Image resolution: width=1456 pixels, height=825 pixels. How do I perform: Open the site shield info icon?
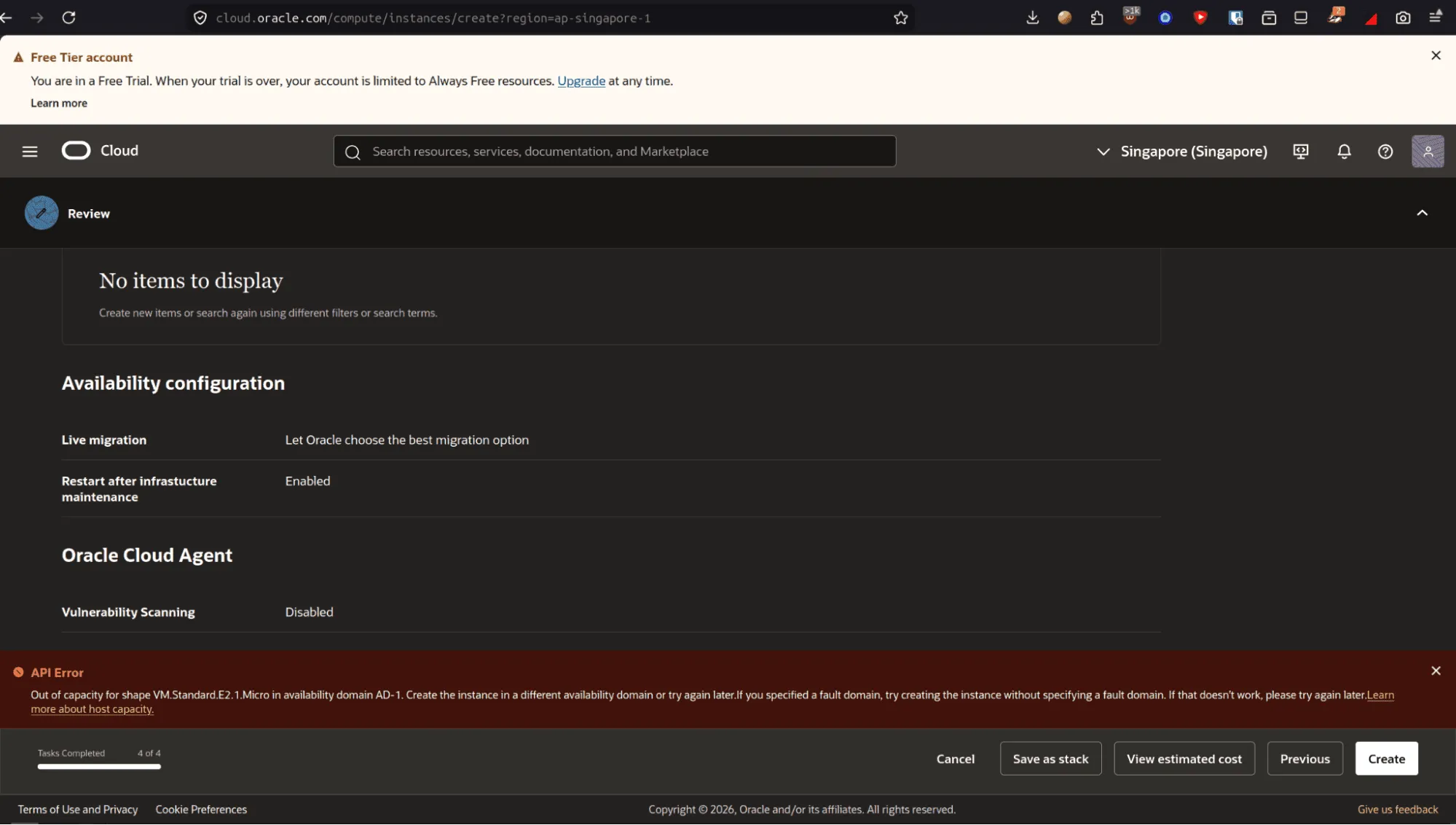[x=200, y=18]
